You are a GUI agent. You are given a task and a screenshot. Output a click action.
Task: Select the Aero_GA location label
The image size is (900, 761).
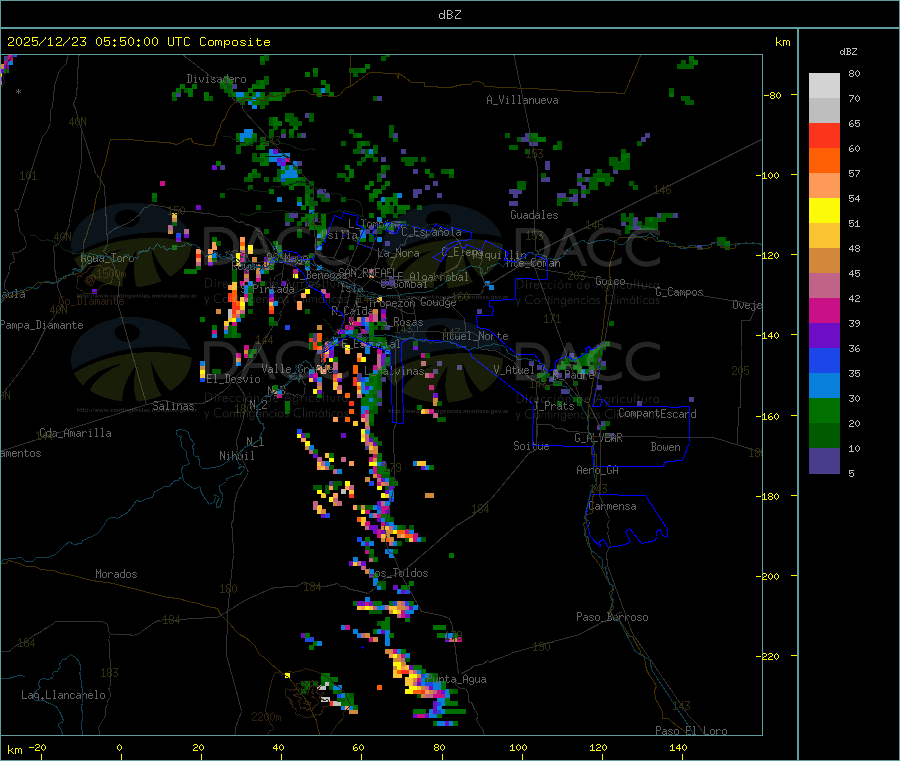[597, 470]
